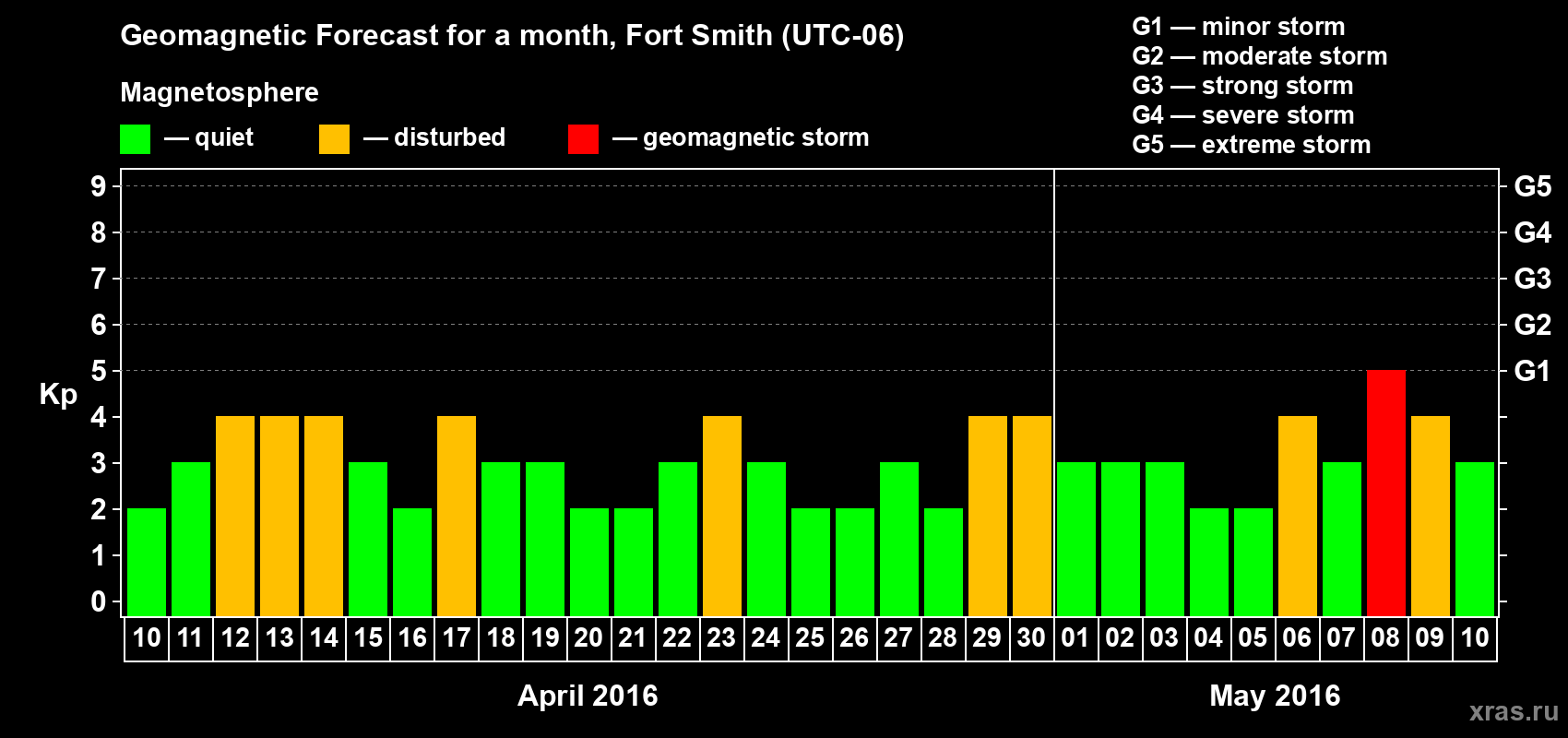The image size is (1568, 738).
Task: Click the orange bar for April 17
Action: click(x=457, y=516)
